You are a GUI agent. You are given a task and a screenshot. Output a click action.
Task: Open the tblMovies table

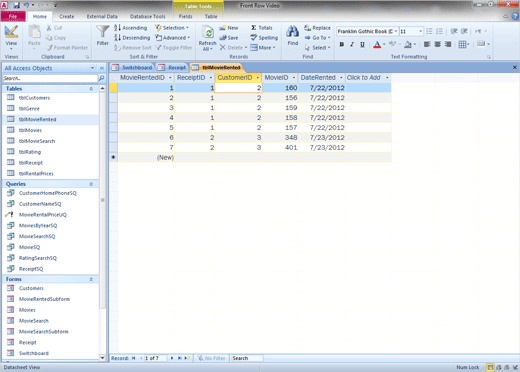coord(30,130)
